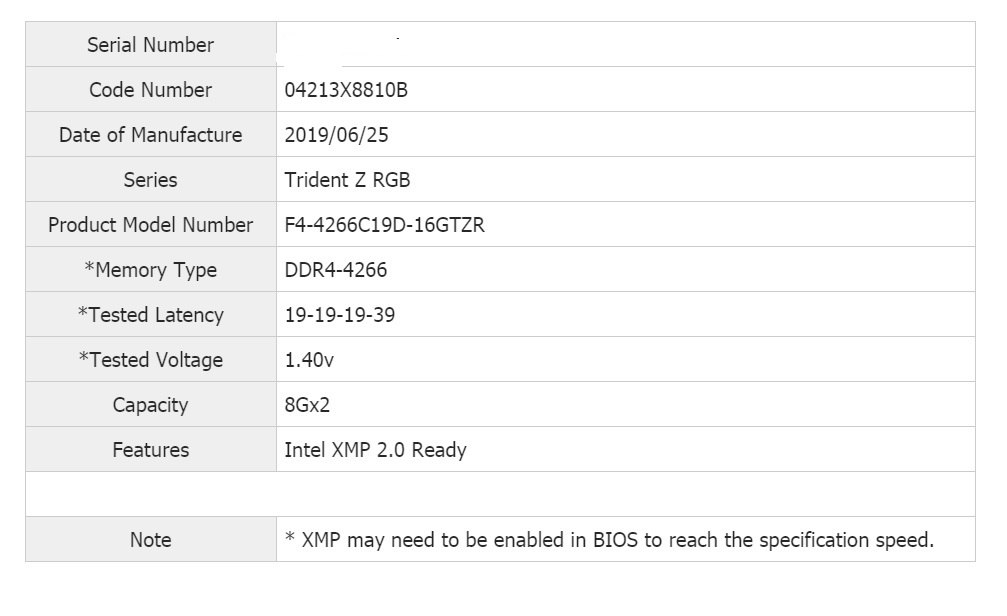Click the Product Model Number label
This screenshot has width=1007, height=616.
click(150, 225)
